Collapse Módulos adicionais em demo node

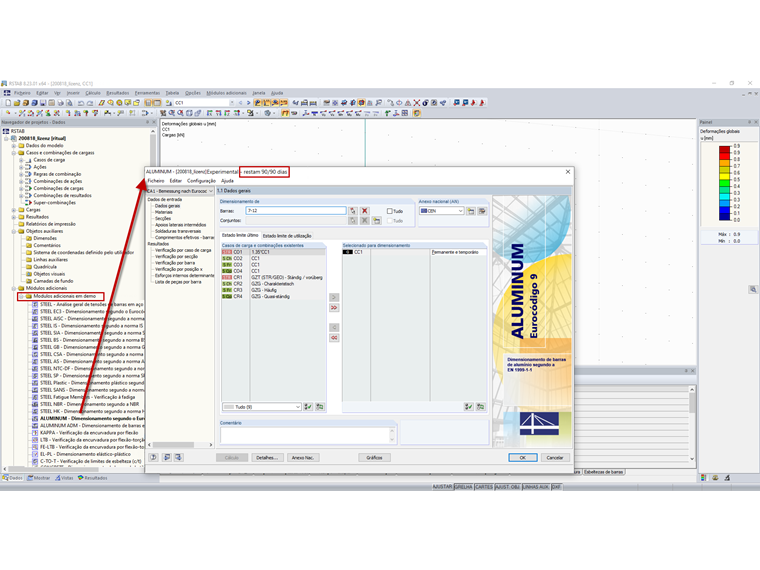(x=21, y=296)
